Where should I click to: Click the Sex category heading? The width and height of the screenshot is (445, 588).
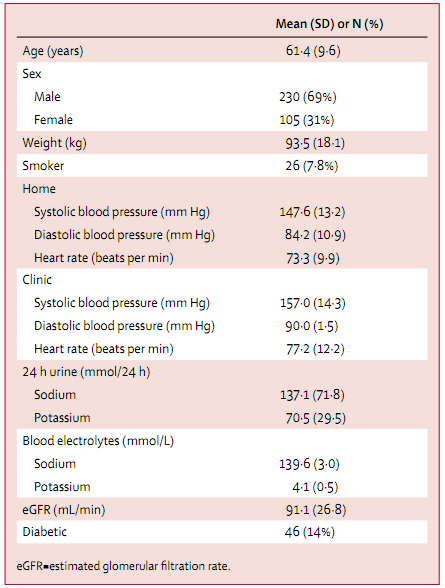31,74
